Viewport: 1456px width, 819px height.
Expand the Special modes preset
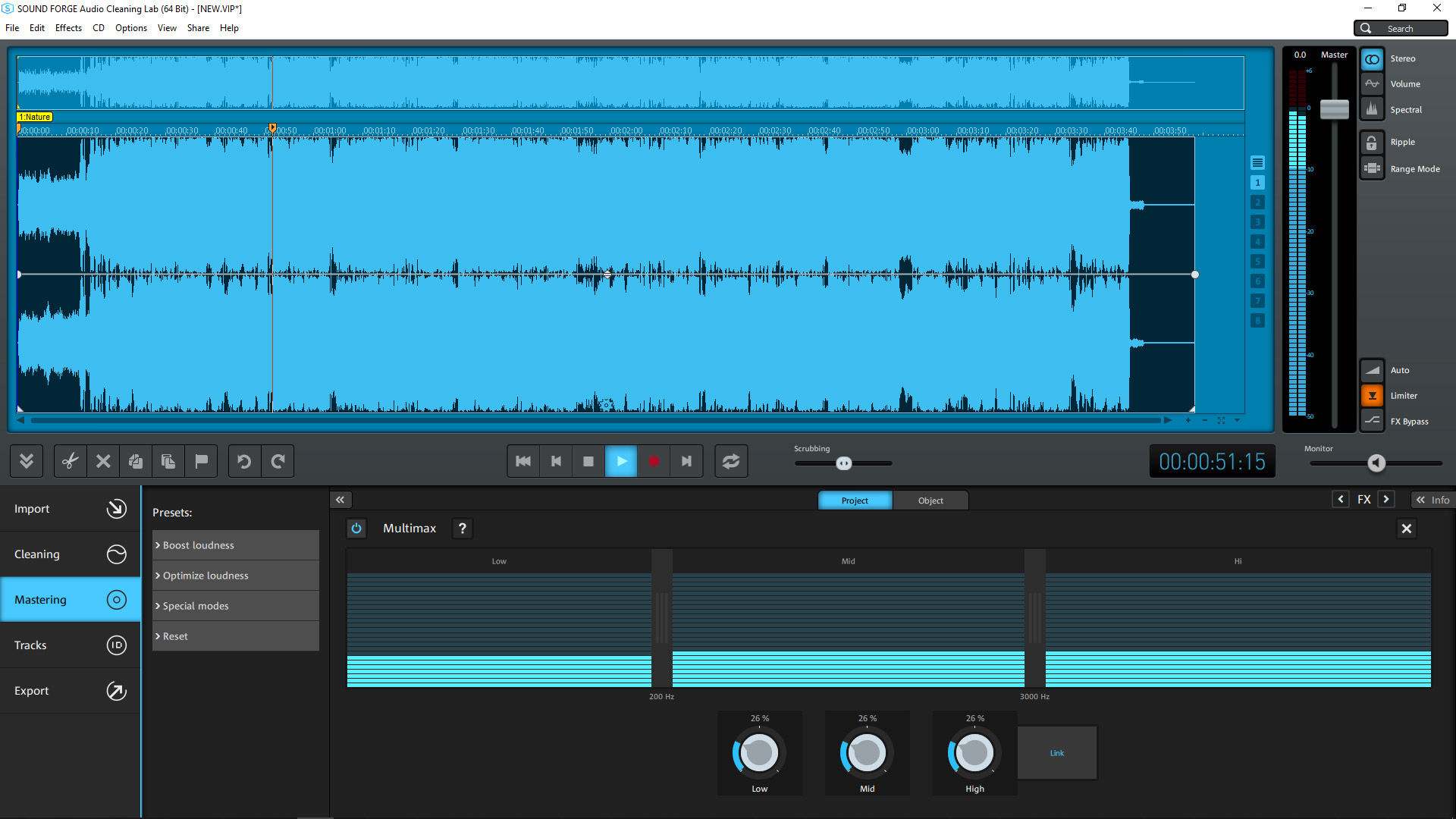click(x=195, y=605)
